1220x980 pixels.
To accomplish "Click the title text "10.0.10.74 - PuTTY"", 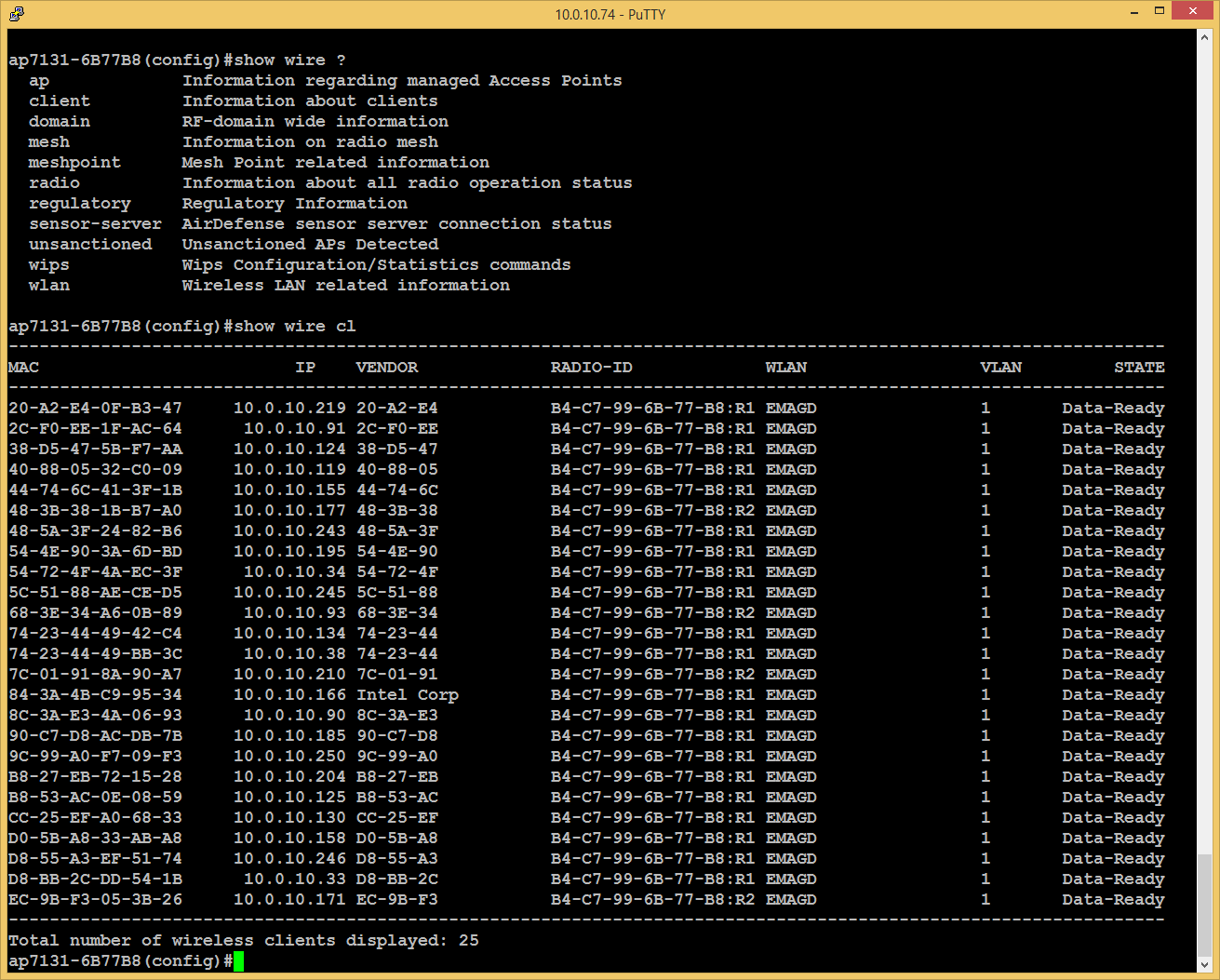I will pos(610,14).
